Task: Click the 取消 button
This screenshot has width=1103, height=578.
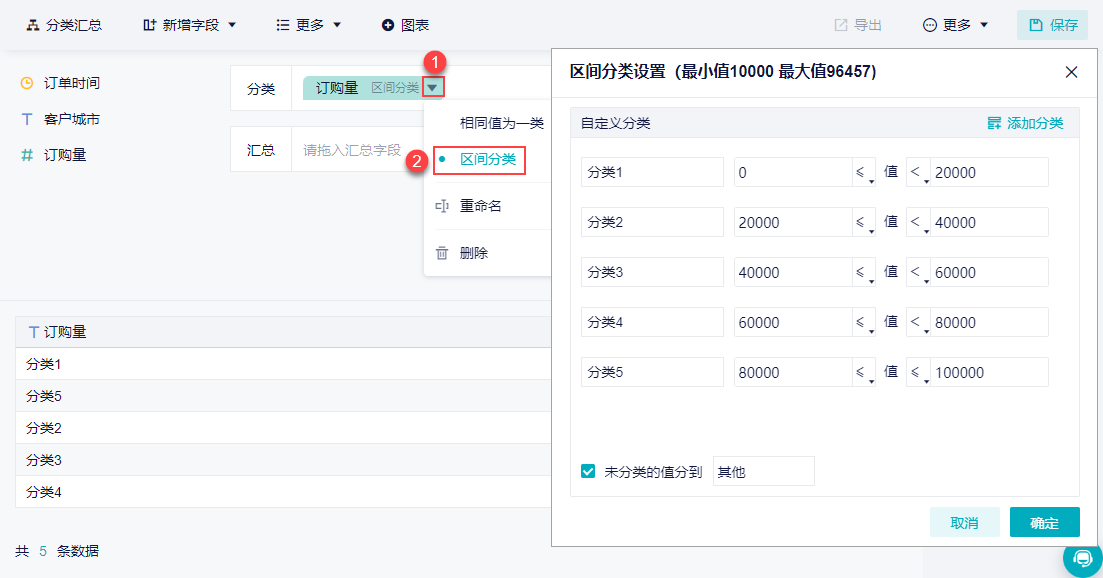Action: pos(964,522)
